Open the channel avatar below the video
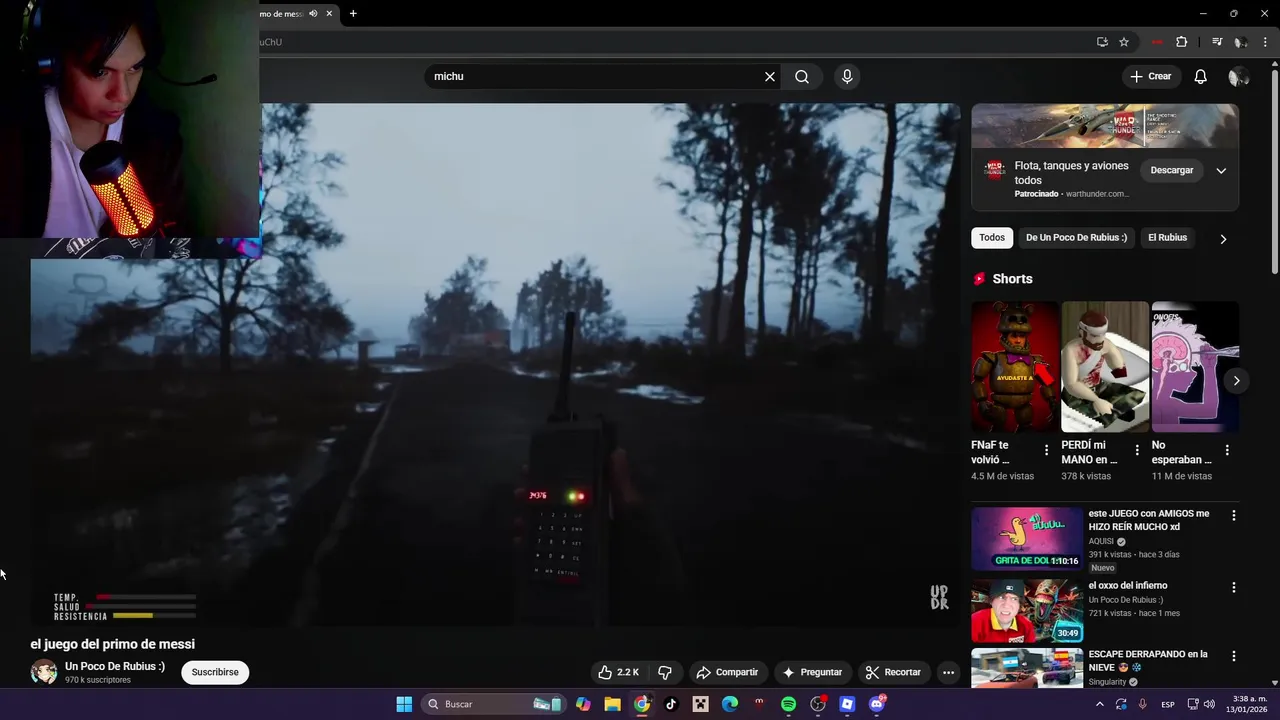 point(44,672)
